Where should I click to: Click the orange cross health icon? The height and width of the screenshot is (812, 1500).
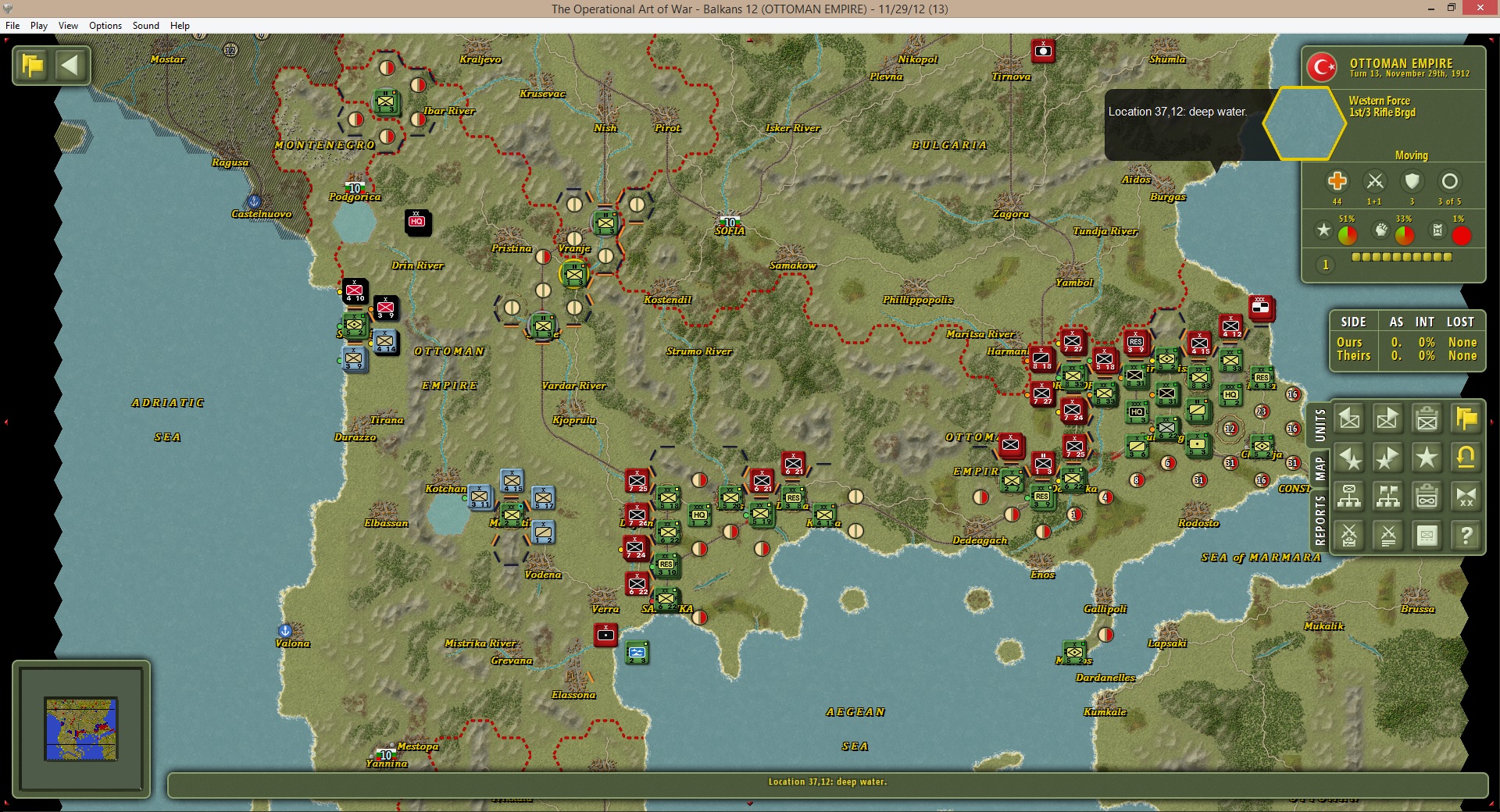1337,181
